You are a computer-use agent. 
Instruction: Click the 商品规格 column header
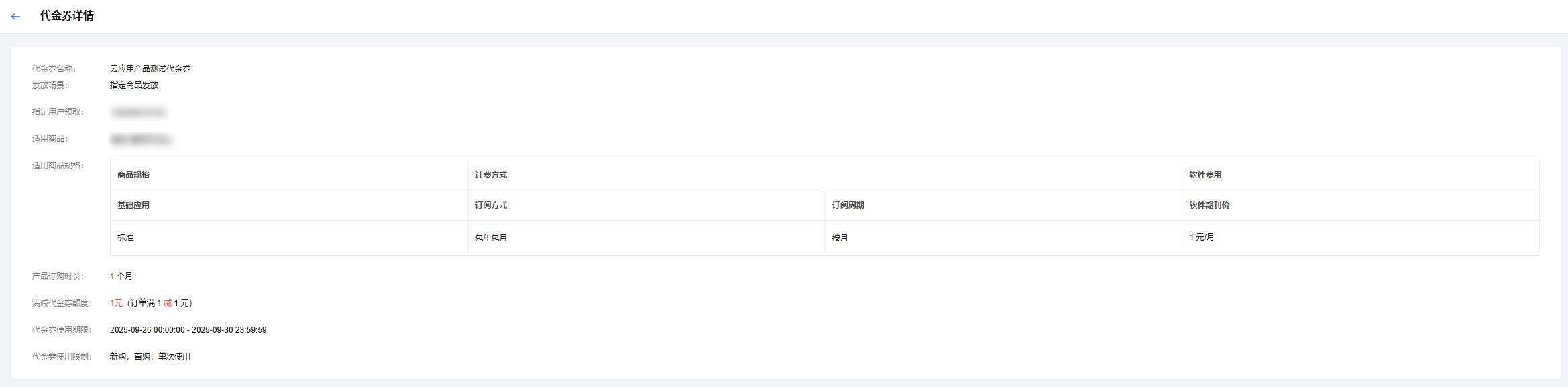[133, 175]
